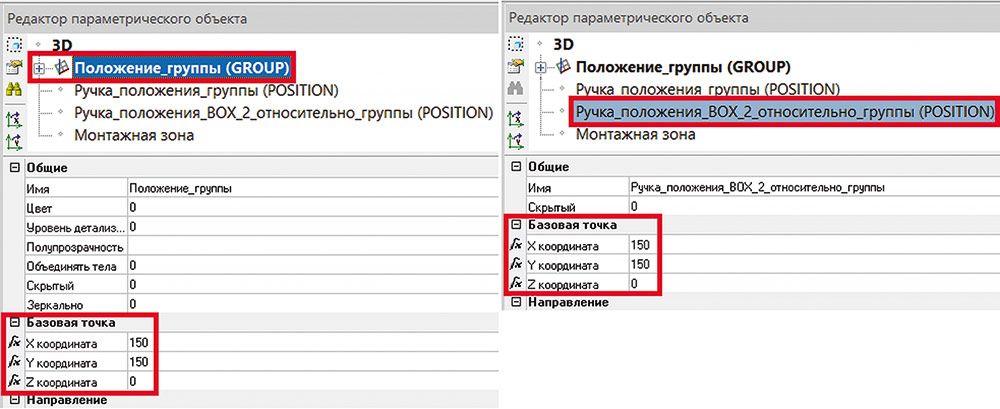1000x409 pixels.
Task: Select Монтажная зона in right editor tree
Action: (635, 135)
